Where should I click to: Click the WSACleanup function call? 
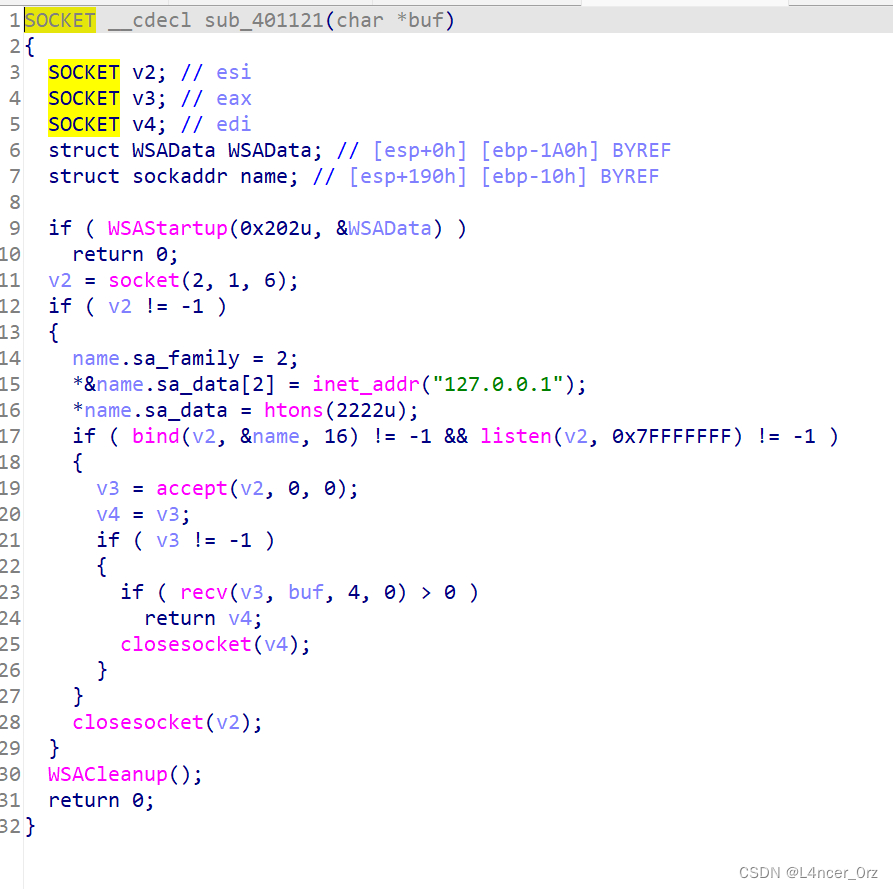click(x=108, y=775)
